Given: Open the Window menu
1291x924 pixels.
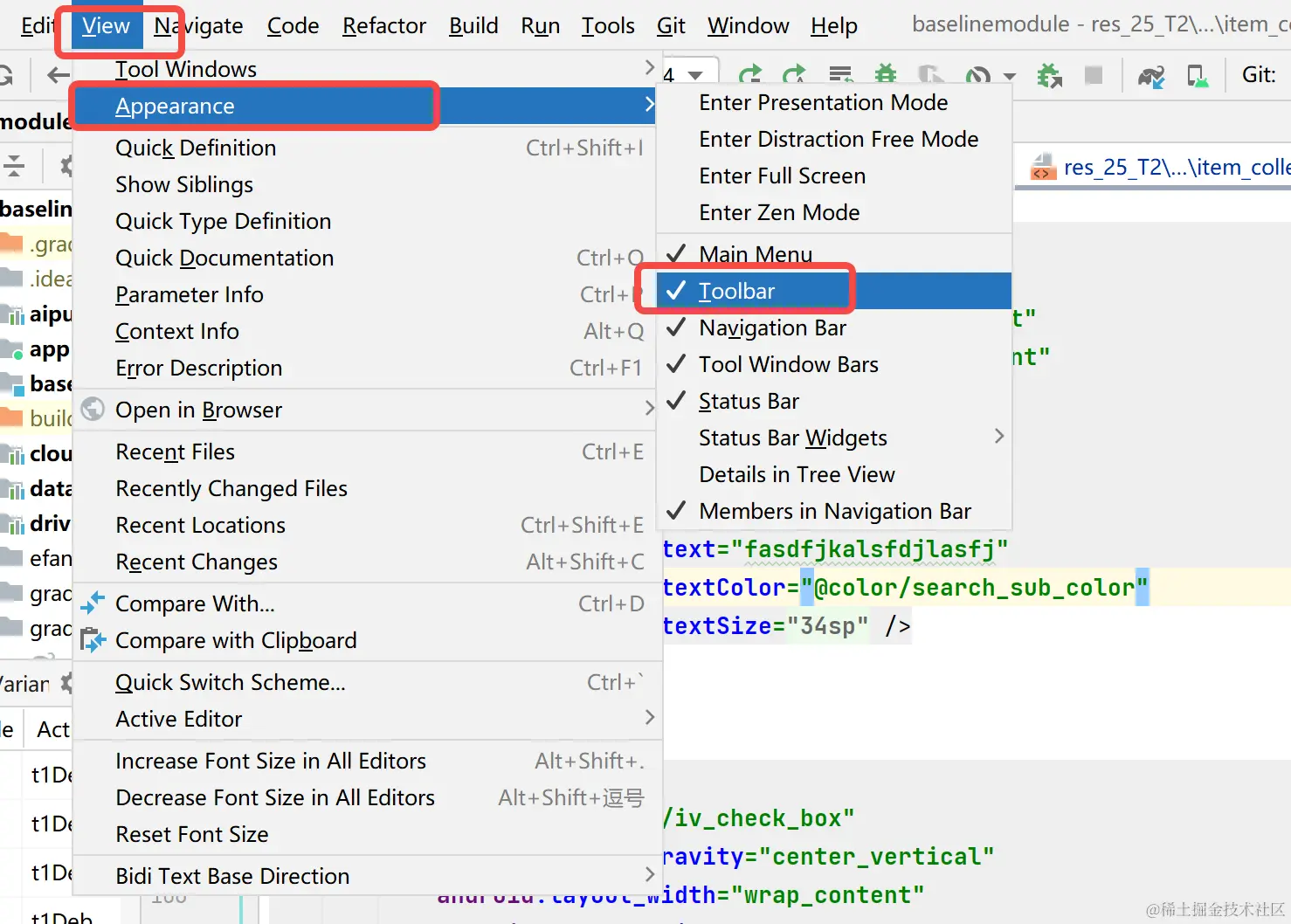Looking at the screenshot, I should (748, 26).
